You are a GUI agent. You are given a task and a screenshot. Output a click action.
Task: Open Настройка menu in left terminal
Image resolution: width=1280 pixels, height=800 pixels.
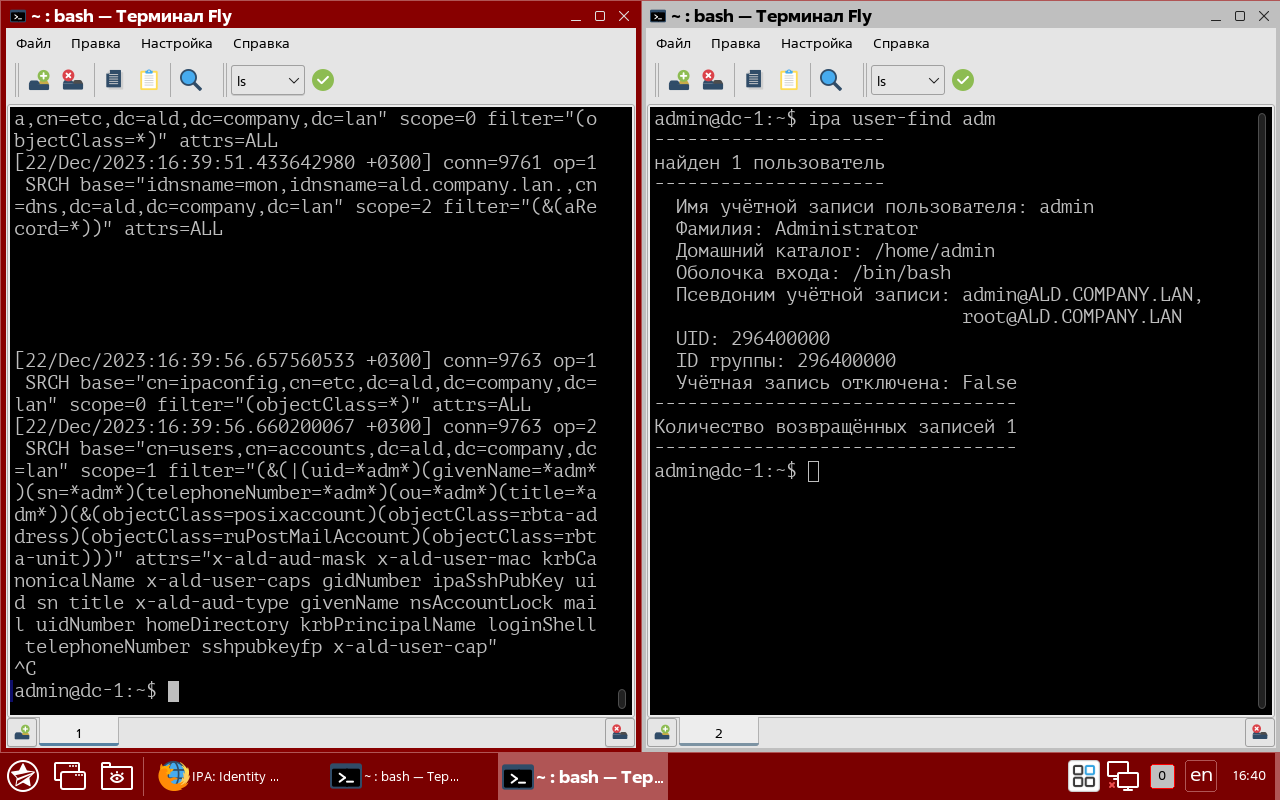[177, 44]
